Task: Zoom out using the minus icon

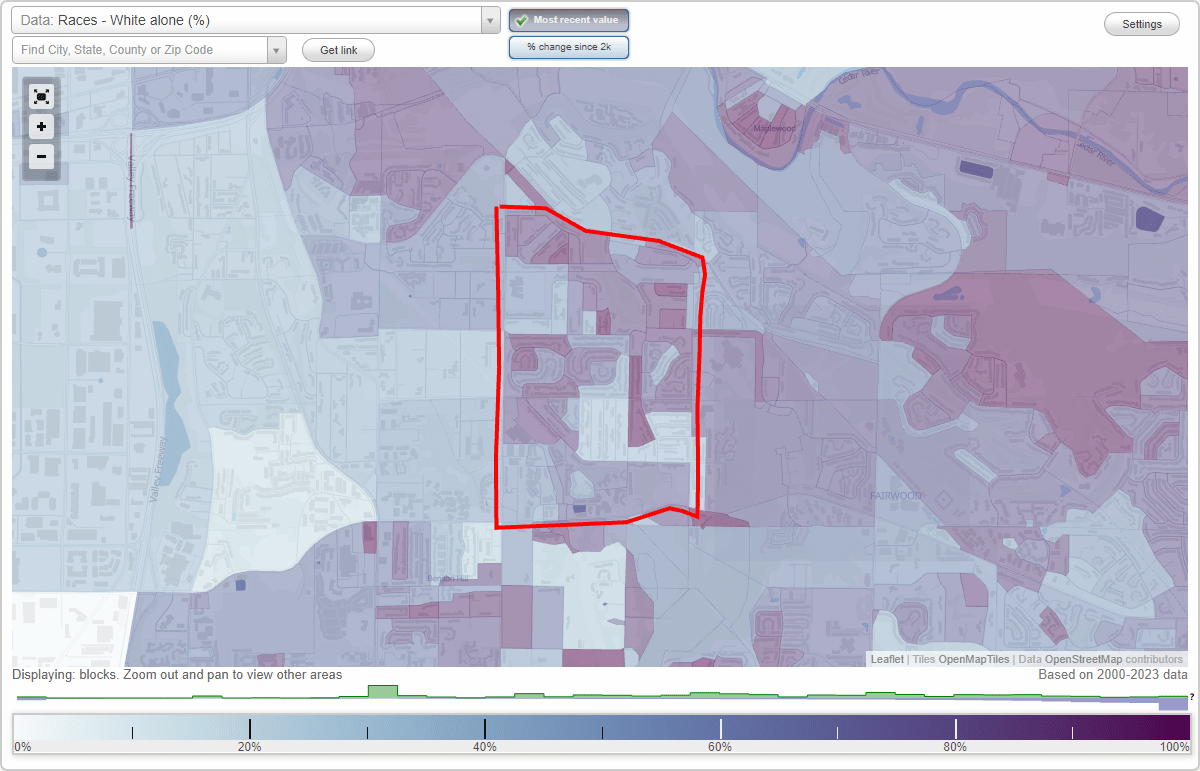Action: tap(41, 156)
